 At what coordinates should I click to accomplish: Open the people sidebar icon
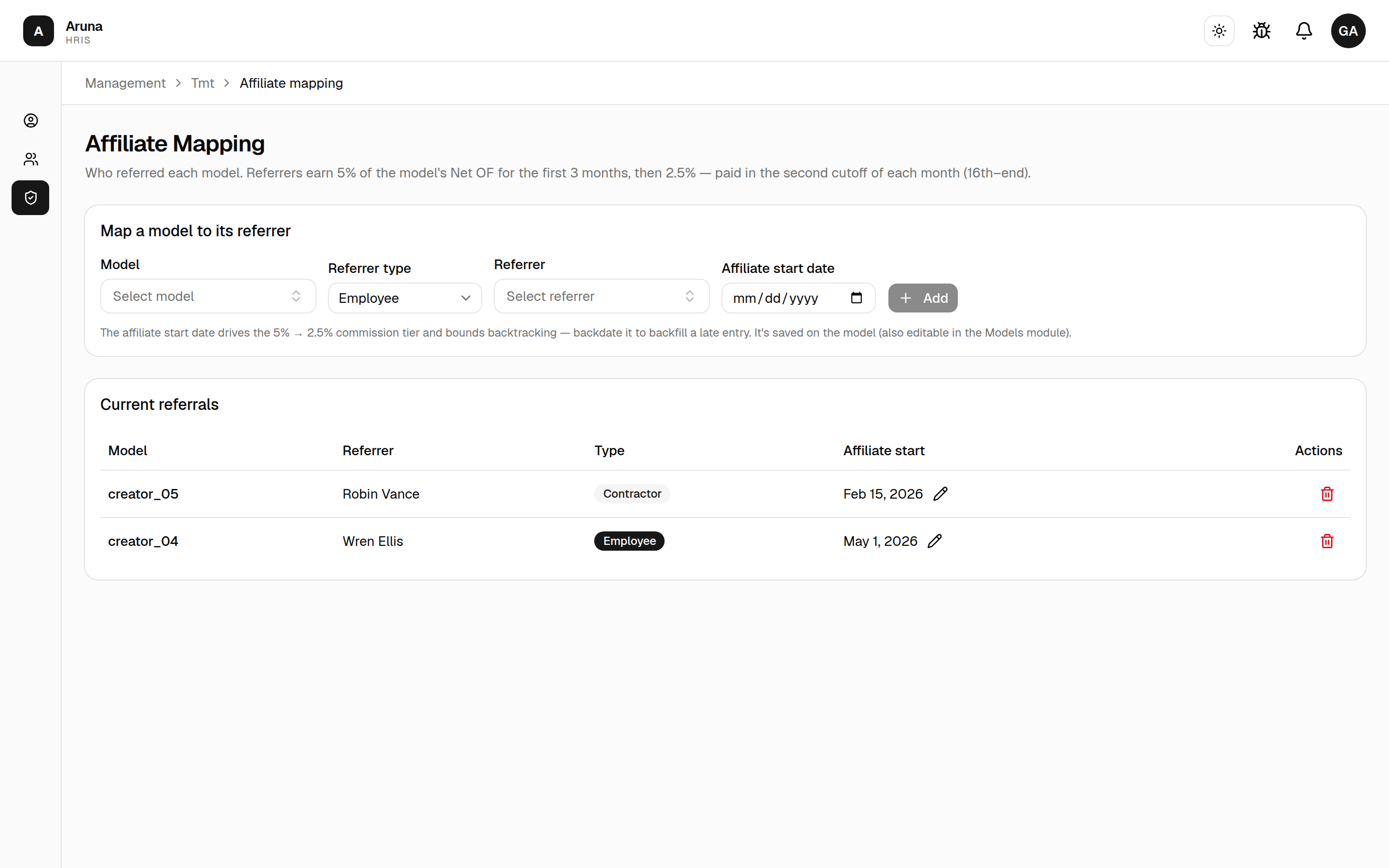(31, 159)
